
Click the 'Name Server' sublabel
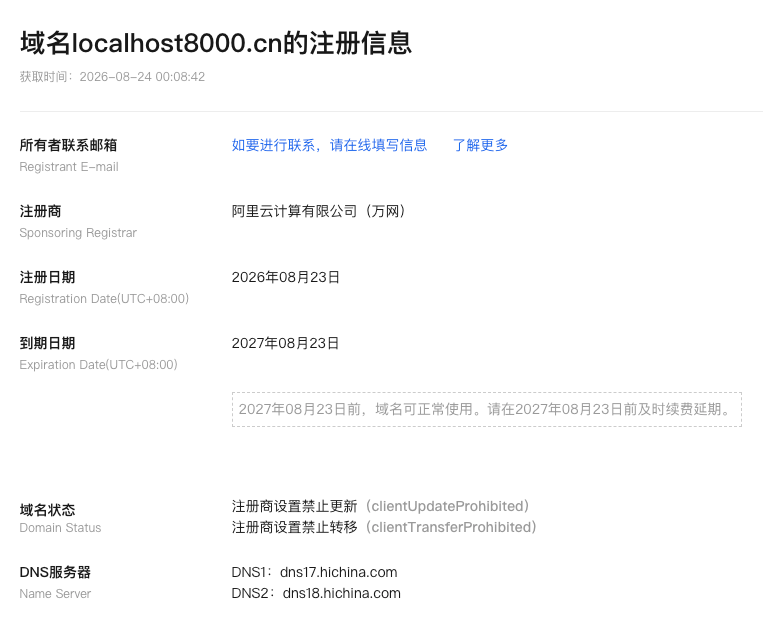[55, 594]
